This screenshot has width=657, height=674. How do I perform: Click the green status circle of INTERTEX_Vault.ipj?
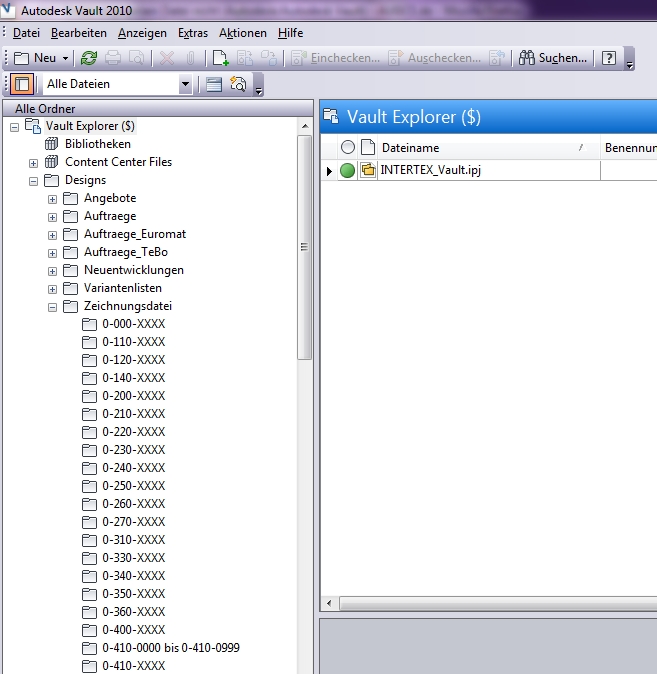pyautogui.click(x=347, y=170)
